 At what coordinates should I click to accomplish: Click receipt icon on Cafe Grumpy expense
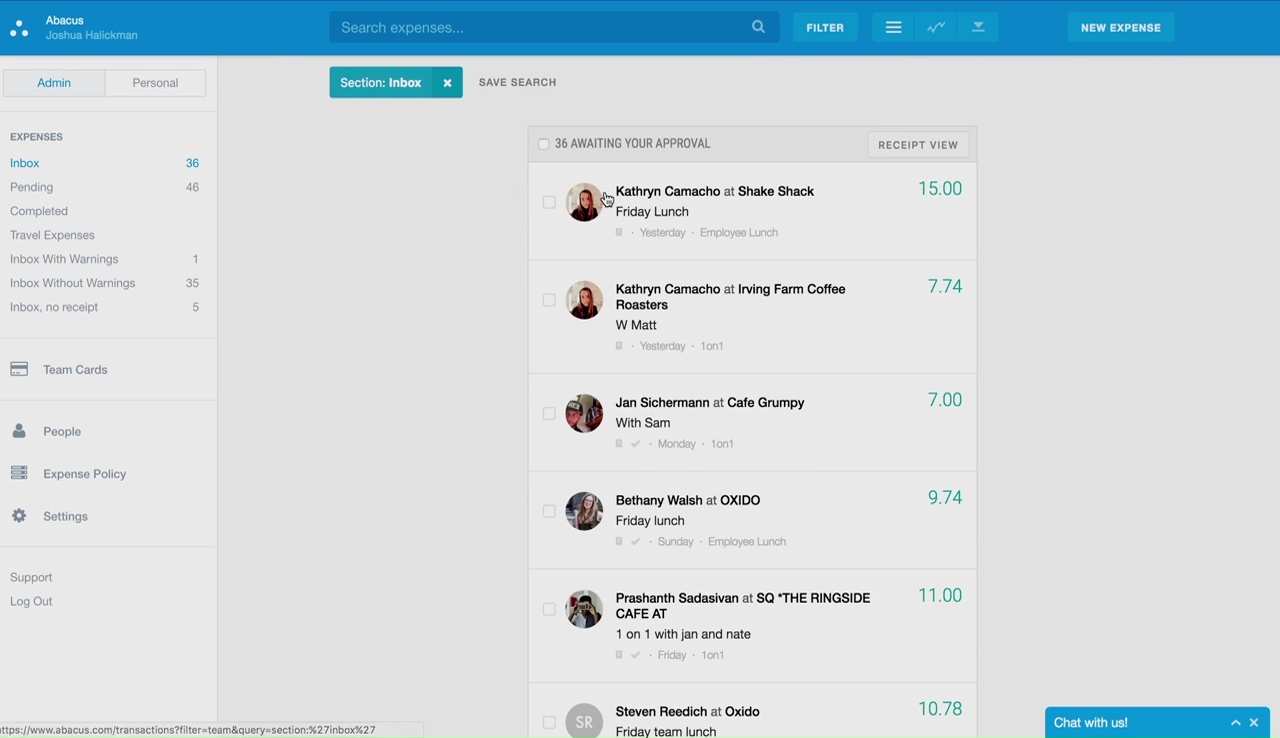tap(619, 443)
